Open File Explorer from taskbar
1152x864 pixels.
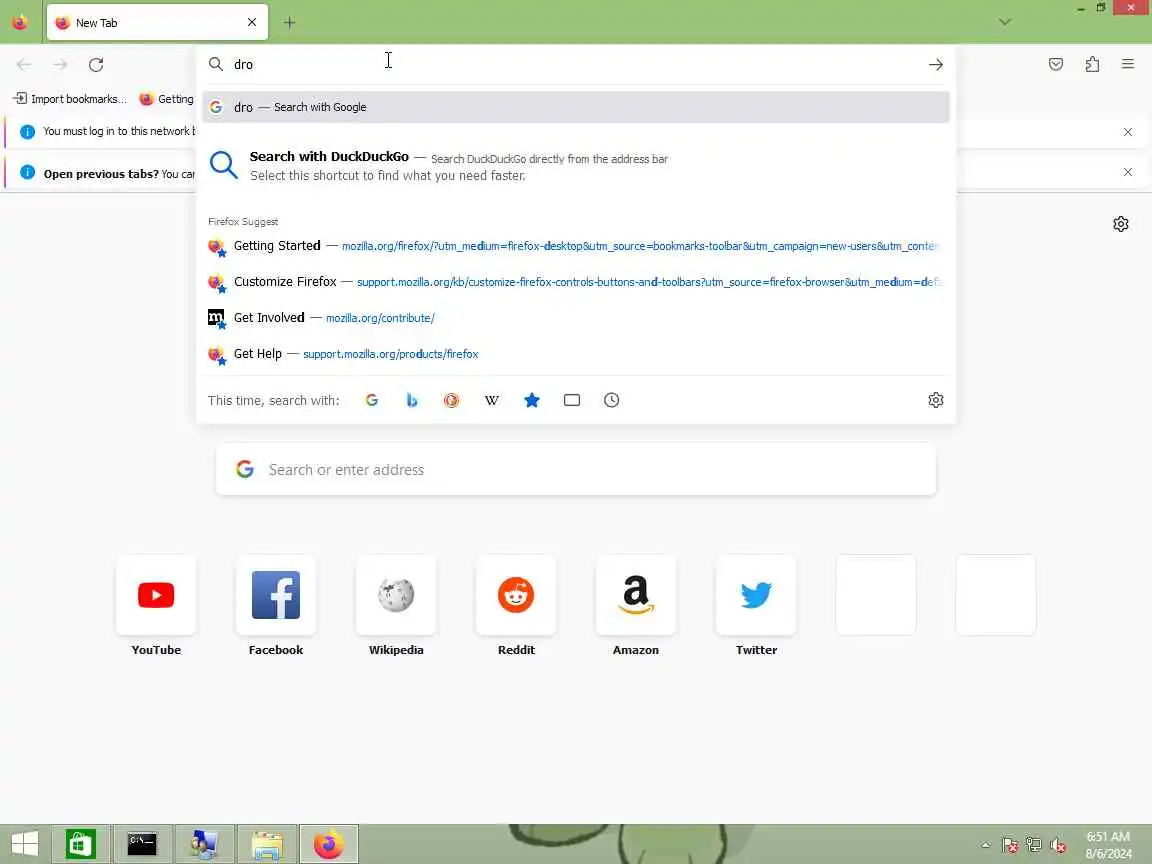pos(267,844)
